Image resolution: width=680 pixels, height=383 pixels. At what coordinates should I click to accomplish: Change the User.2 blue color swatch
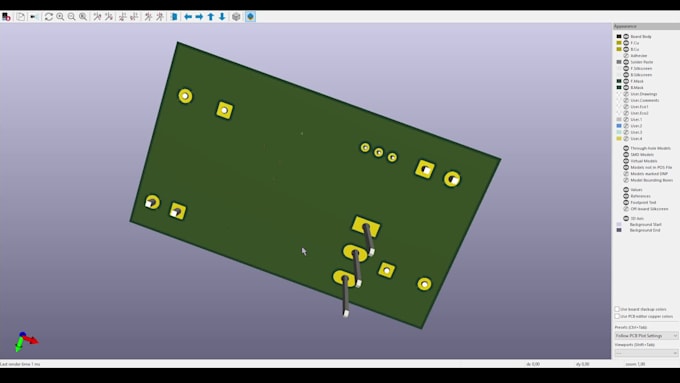point(619,125)
